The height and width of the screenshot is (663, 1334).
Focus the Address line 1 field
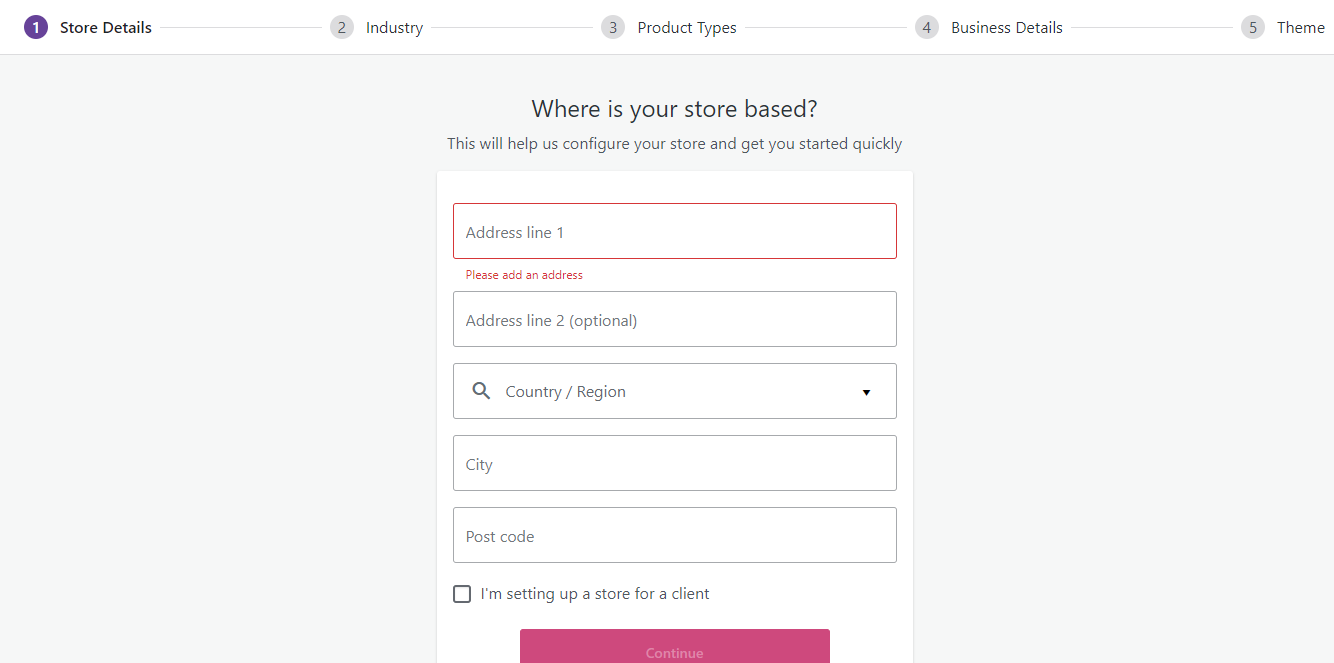(x=674, y=232)
